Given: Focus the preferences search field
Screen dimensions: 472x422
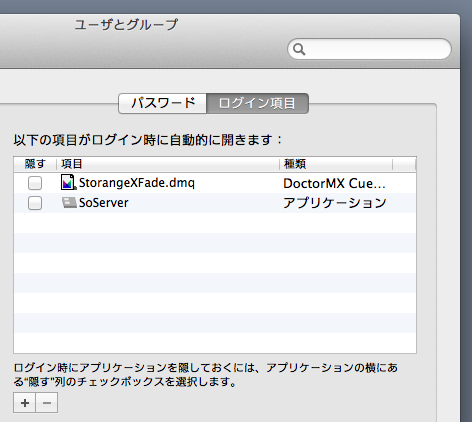Looking at the screenshot, I should pyautogui.click(x=369, y=49).
